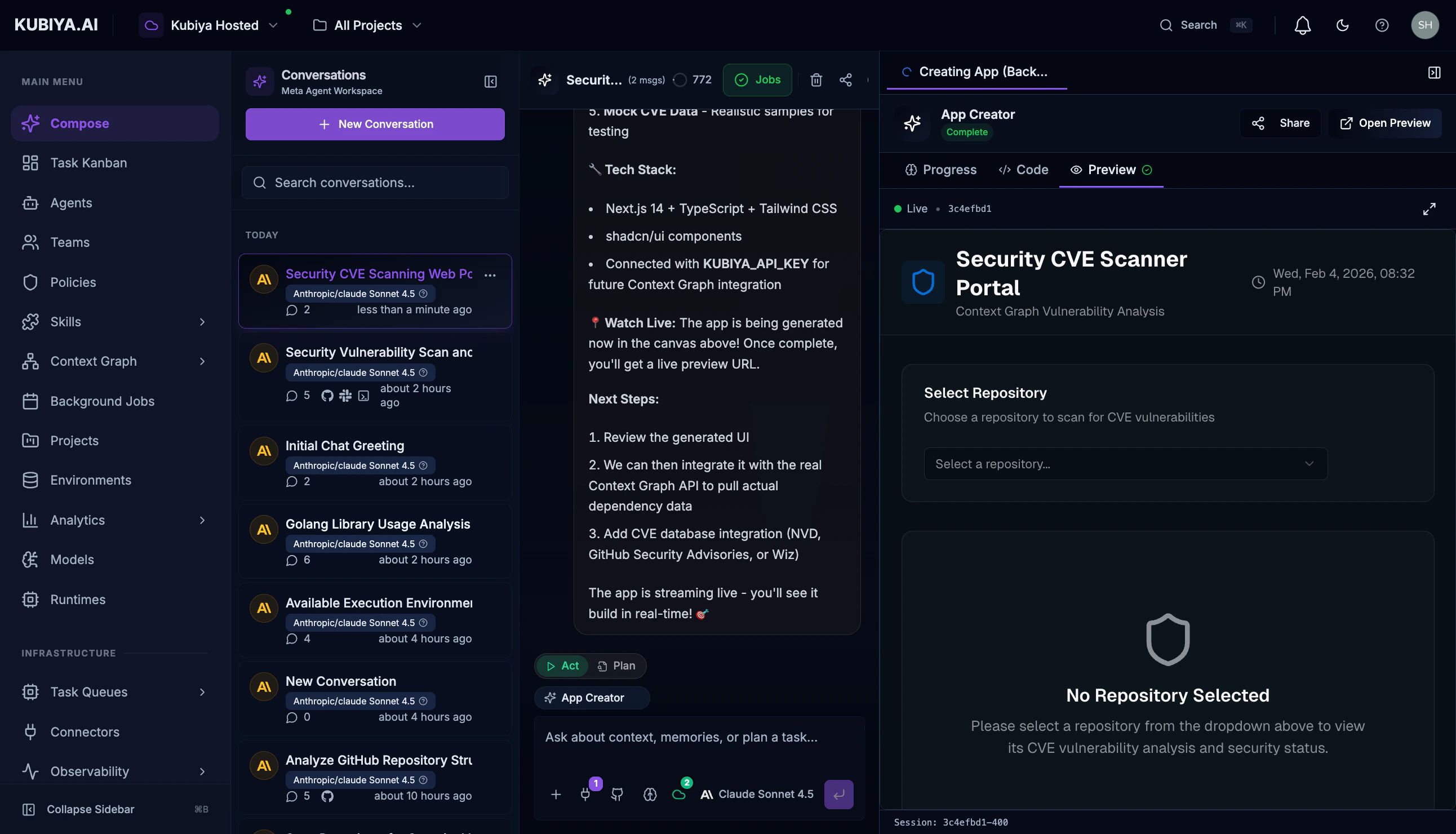Expand the Skills submenu
This screenshot has height=834, width=1456.
[202, 322]
